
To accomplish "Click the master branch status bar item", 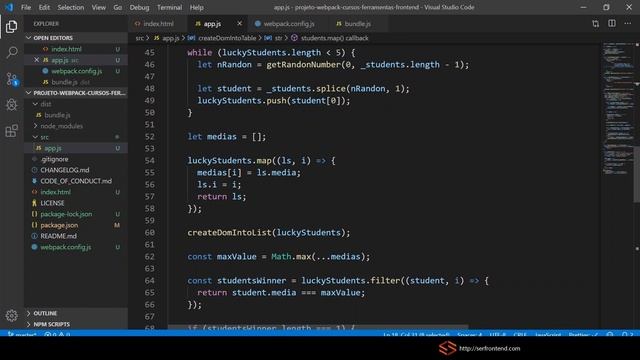I will click(22, 335).
